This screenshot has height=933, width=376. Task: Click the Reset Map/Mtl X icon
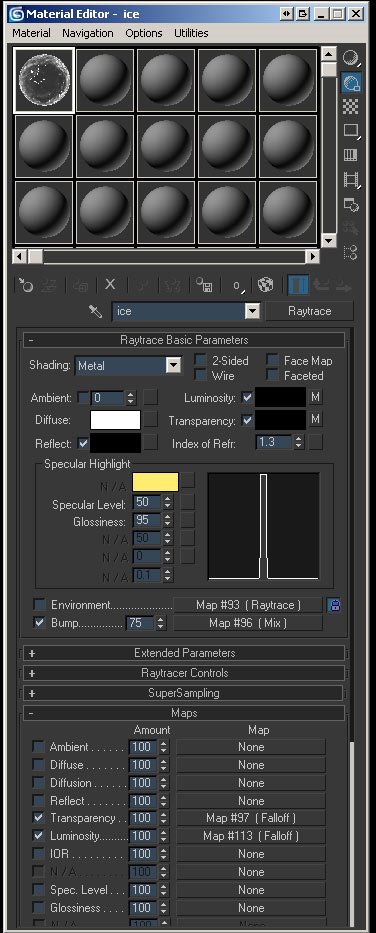click(x=110, y=285)
